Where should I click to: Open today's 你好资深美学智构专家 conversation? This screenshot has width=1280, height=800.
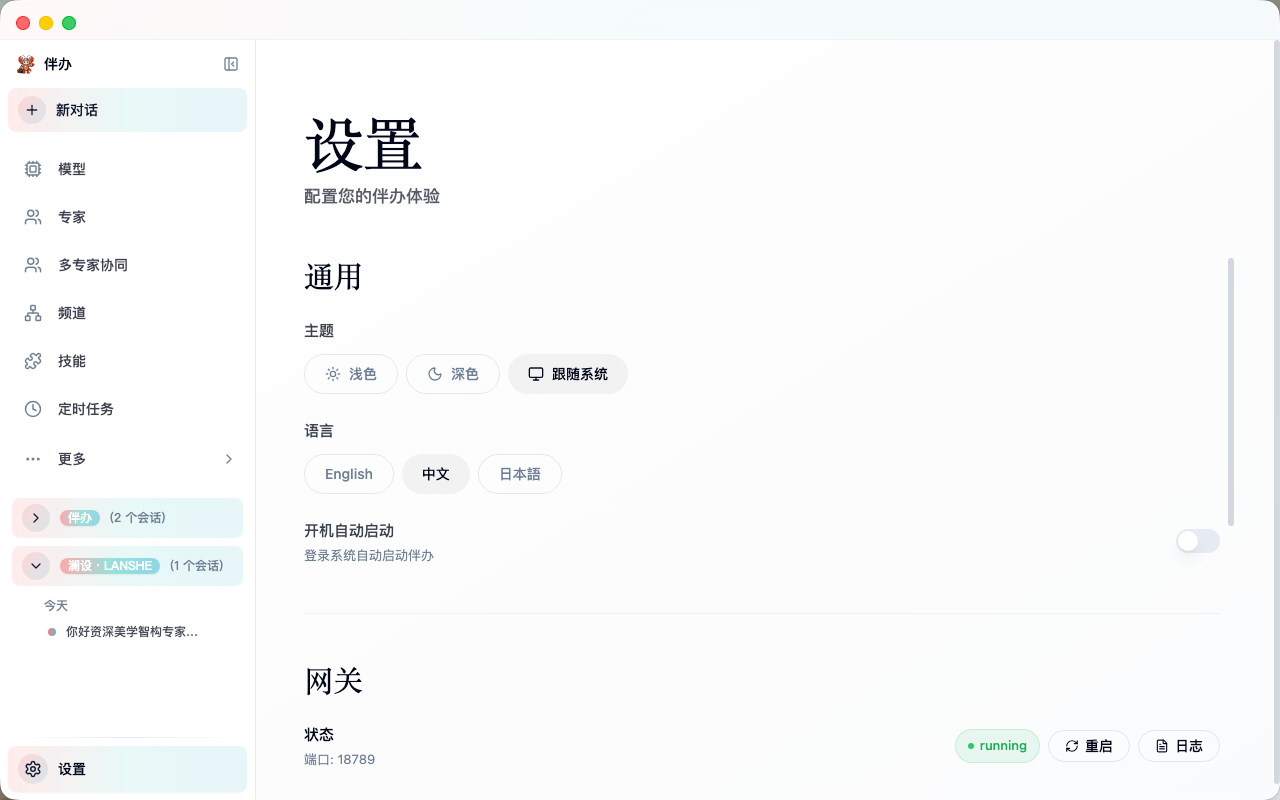click(132, 631)
